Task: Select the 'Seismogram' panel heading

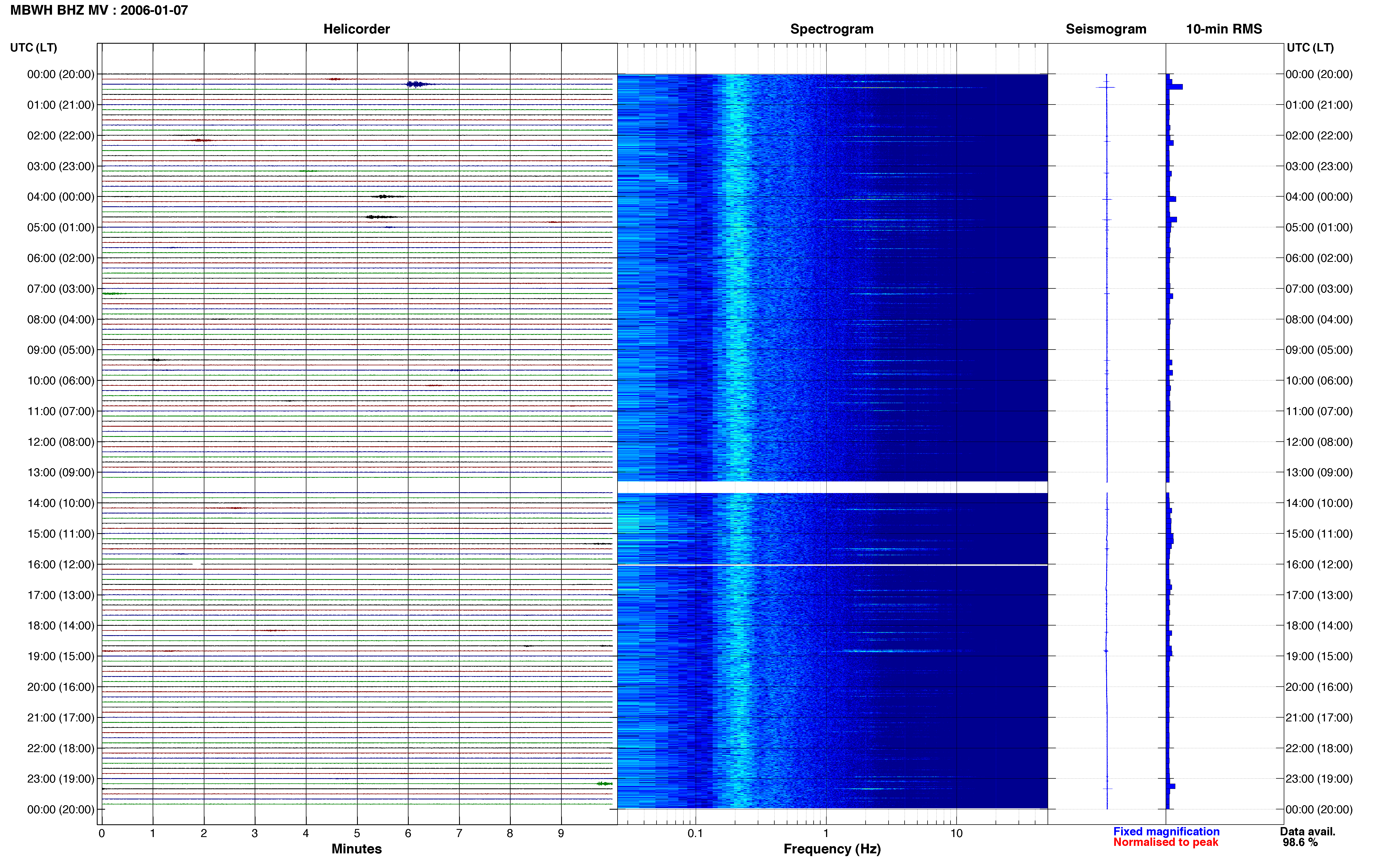Action: click(x=1106, y=29)
